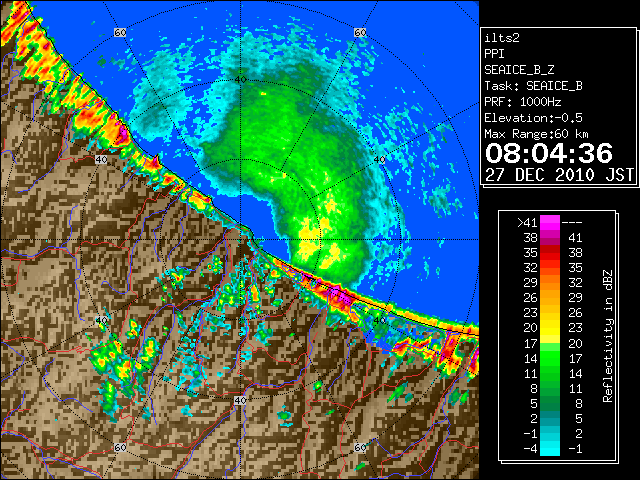Image resolution: width=640 pixels, height=480 pixels.
Task: Click the PRF: 1000Hz value
Action: (523, 102)
